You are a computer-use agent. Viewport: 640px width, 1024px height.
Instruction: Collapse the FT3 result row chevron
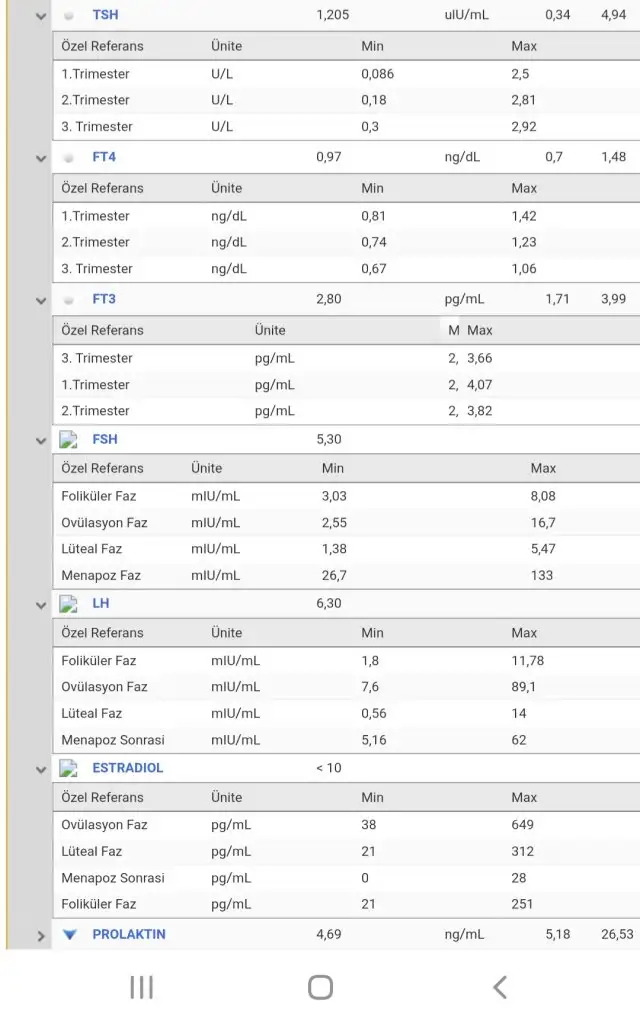(41, 300)
